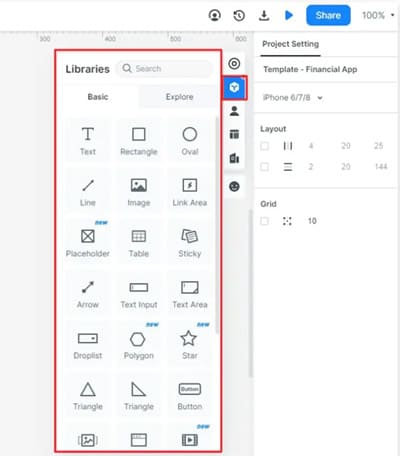Select the isosceles Triangle component
Screen dimensions: 400x456
pos(88,396)
